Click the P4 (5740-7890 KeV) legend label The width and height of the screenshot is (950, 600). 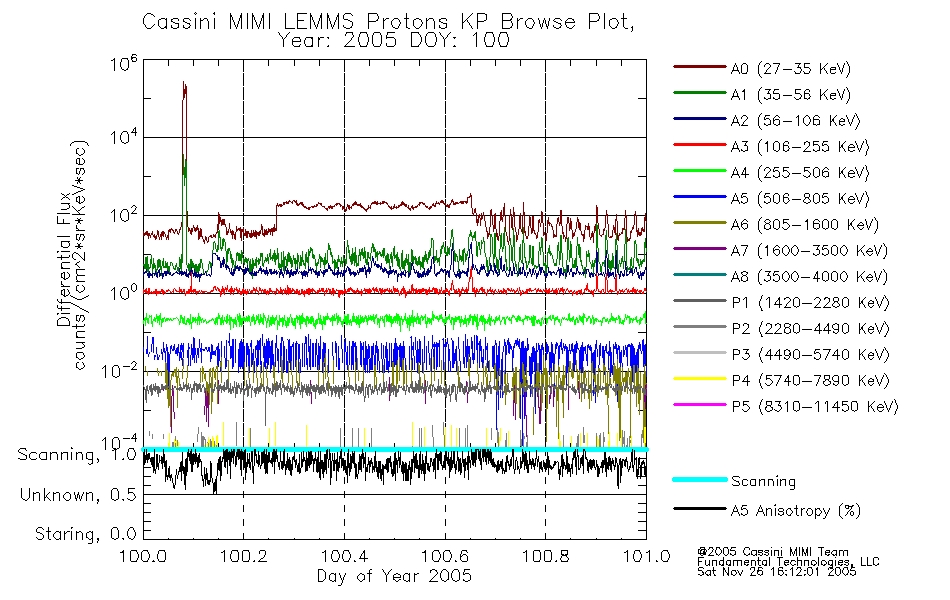pyautogui.click(x=810, y=381)
